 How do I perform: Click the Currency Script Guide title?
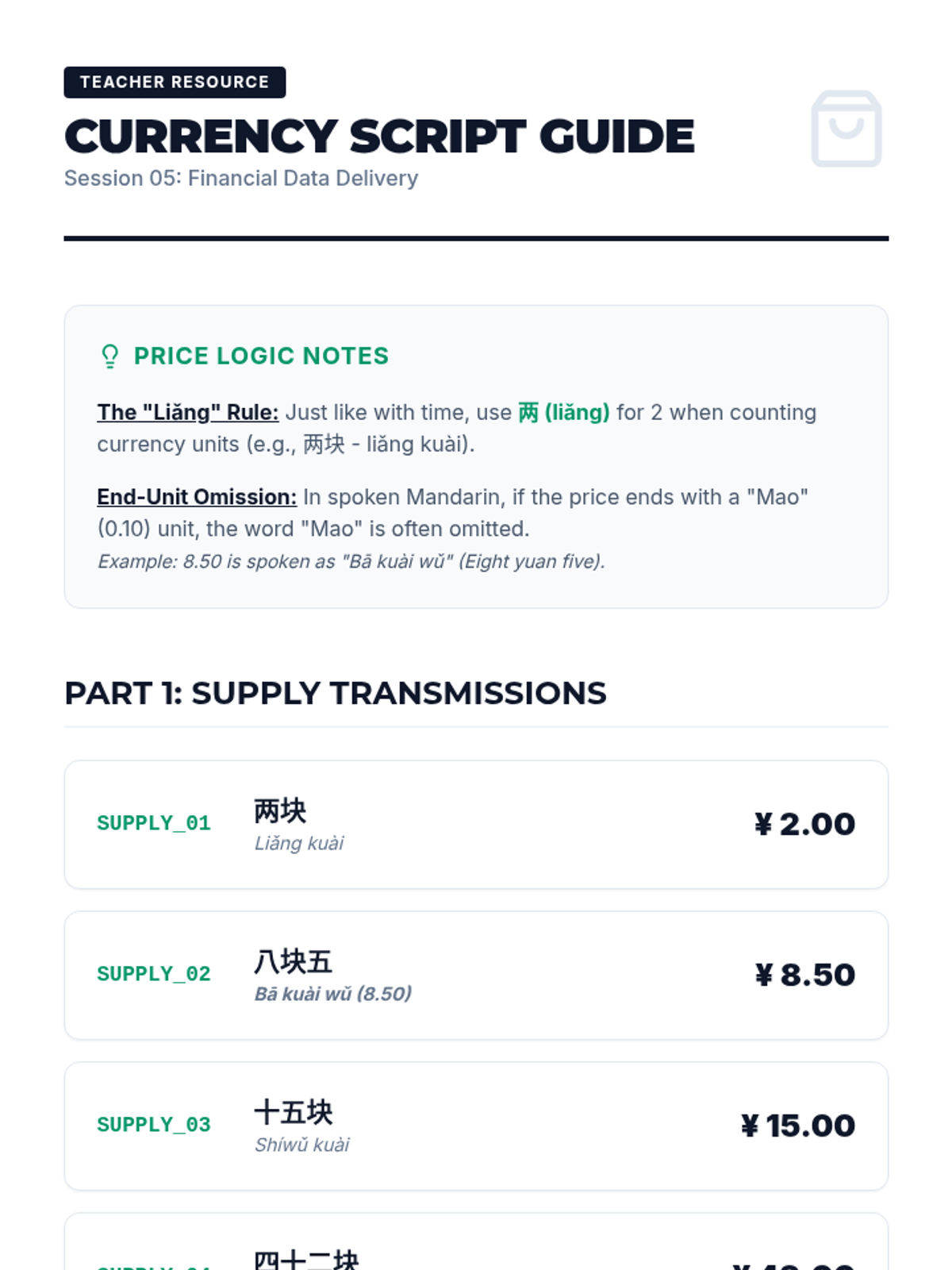379,137
